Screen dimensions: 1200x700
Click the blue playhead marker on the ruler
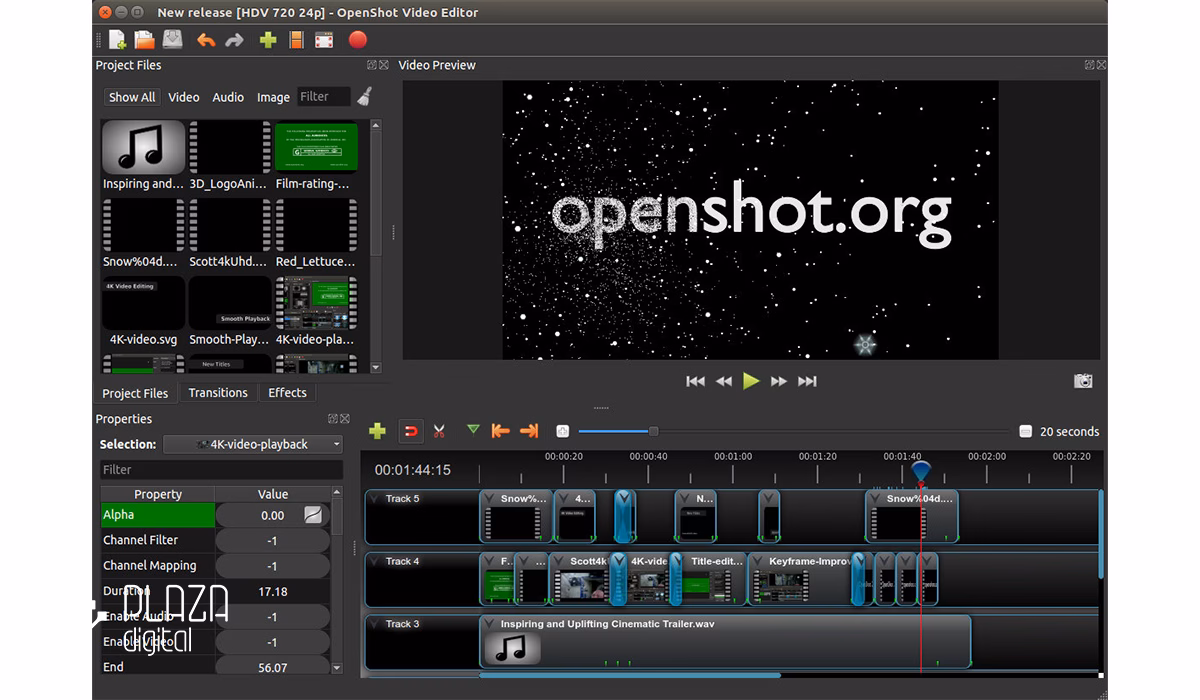tap(921, 472)
